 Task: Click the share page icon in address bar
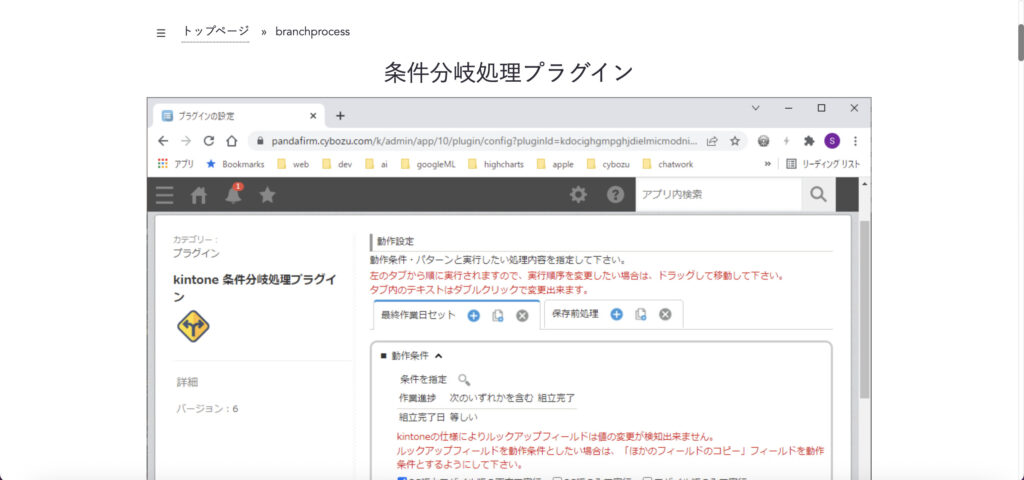pyautogui.click(x=712, y=141)
